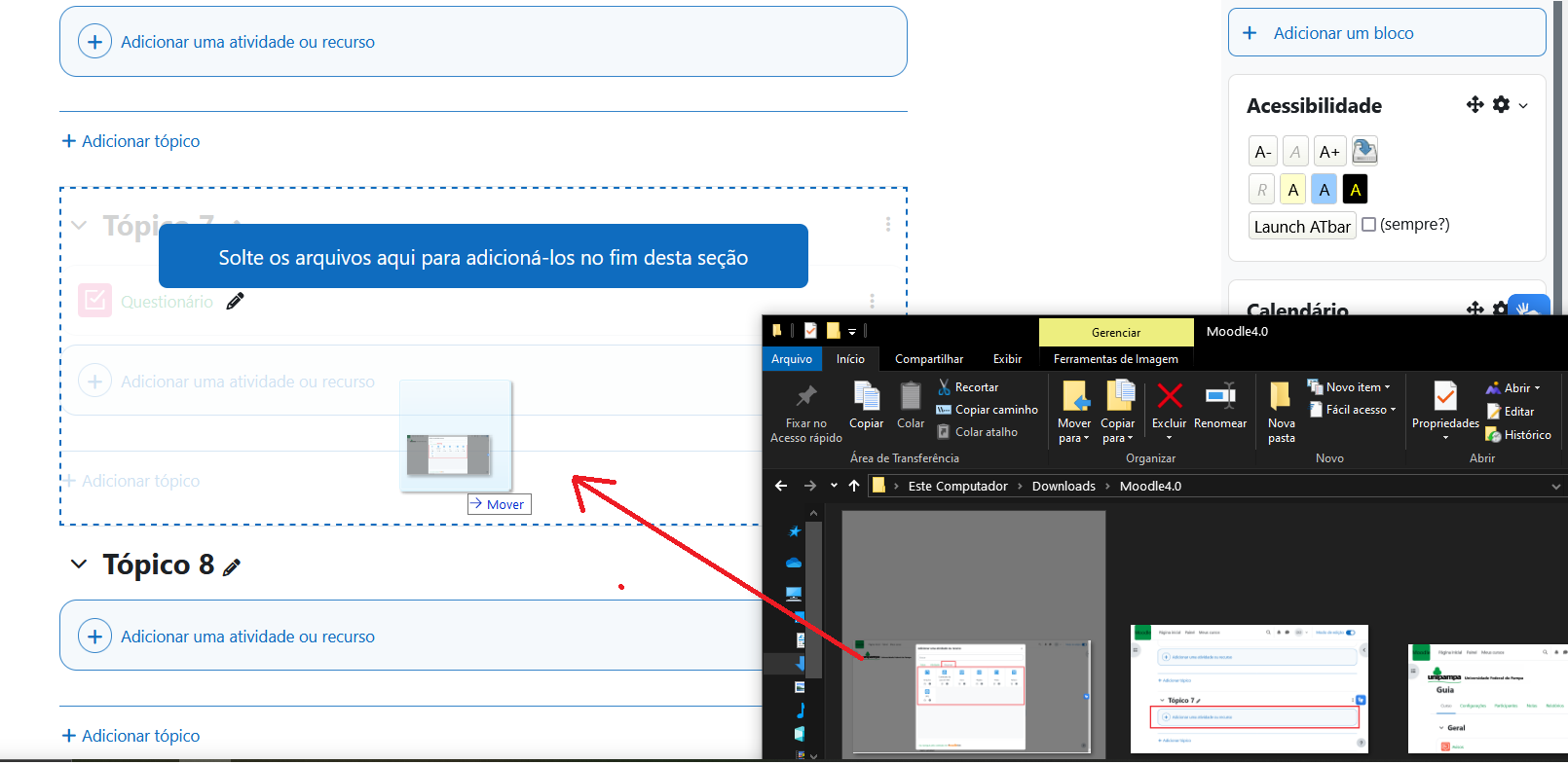Click Fixar no Acesso rápido pin
Image resolution: width=1568 pixels, height=765 pixels.
coord(806,397)
